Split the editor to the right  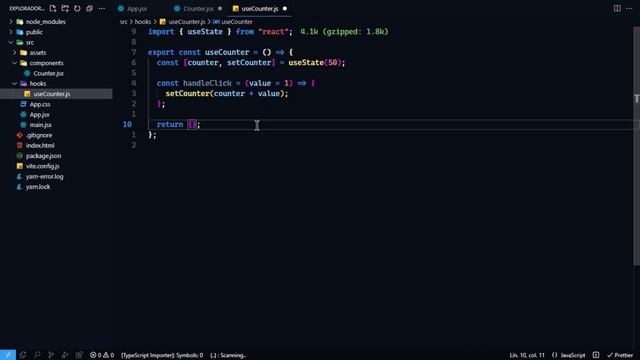[x=617, y=8]
